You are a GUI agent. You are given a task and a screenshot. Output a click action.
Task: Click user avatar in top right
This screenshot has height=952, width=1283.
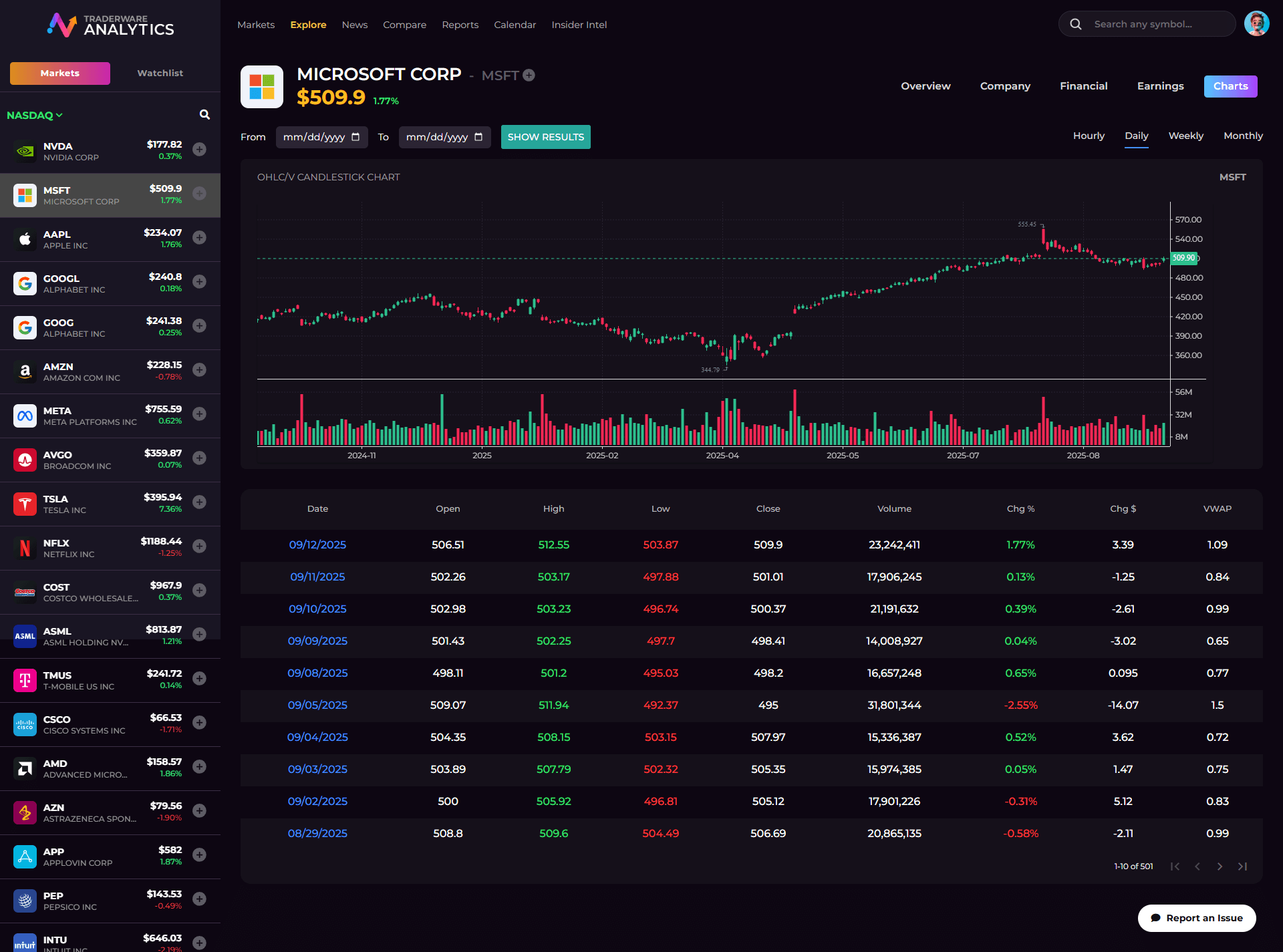(1256, 24)
